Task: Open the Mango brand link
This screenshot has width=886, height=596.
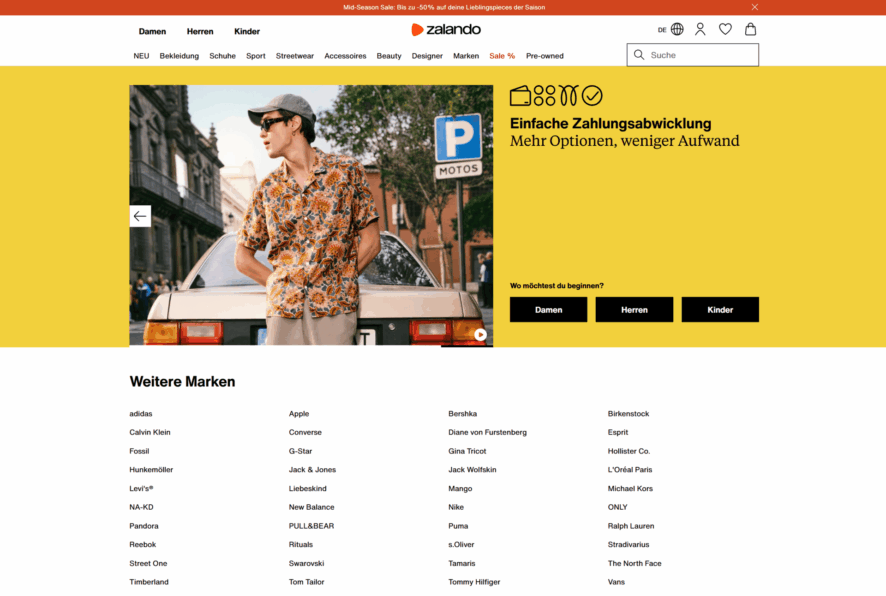Action: coord(461,489)
